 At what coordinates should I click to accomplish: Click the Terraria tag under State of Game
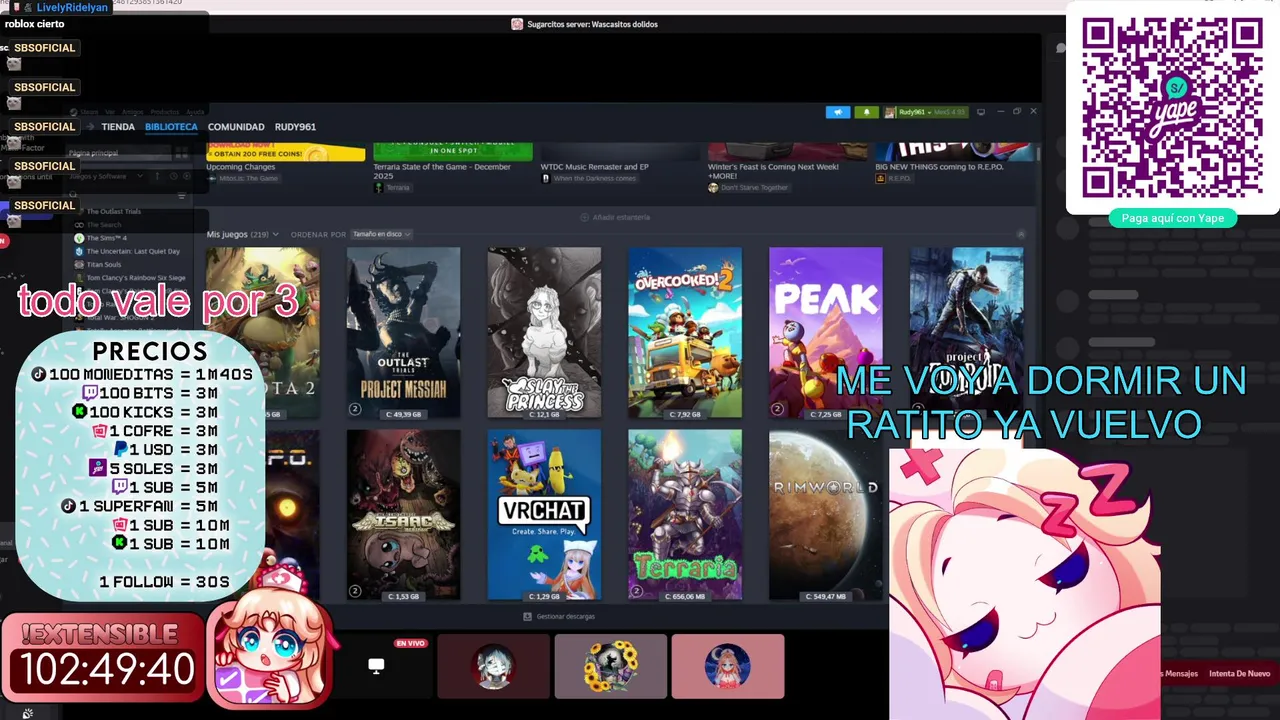392,188
